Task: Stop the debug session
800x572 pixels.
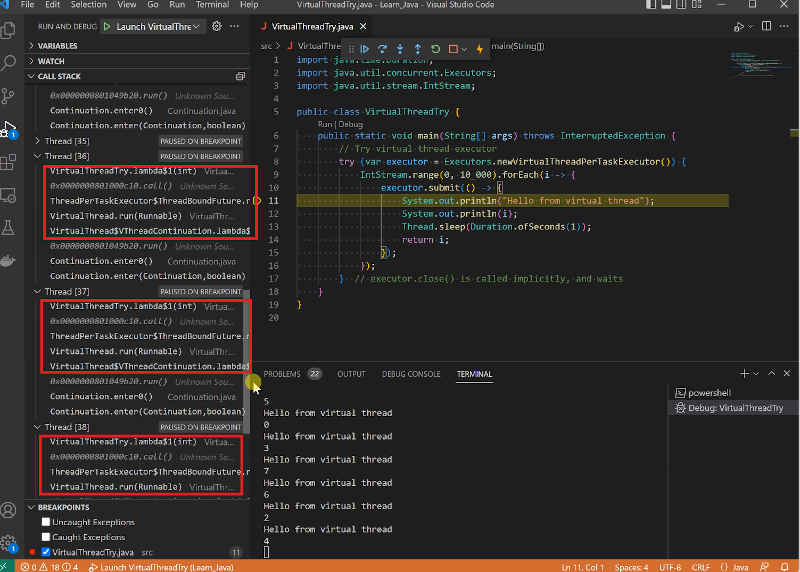Action: tap(453, 49)
